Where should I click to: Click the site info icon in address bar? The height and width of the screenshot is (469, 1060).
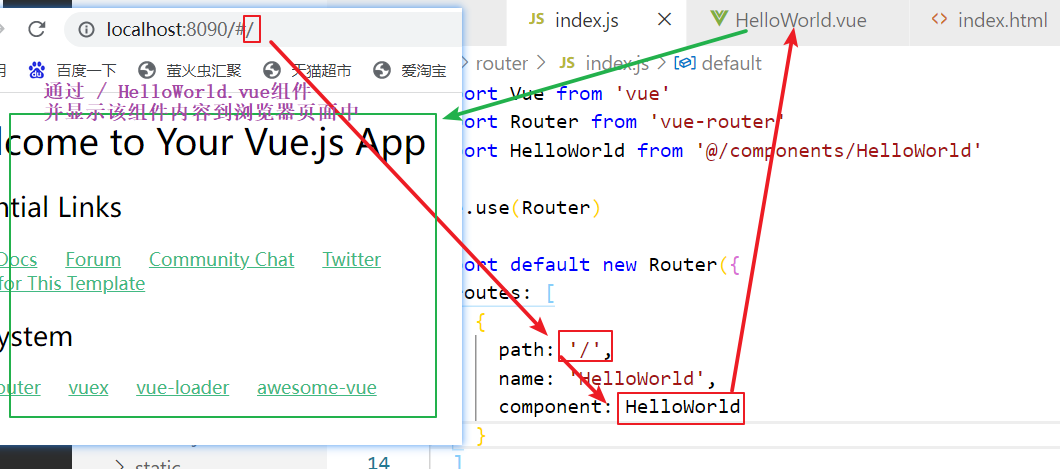[86, 30]
